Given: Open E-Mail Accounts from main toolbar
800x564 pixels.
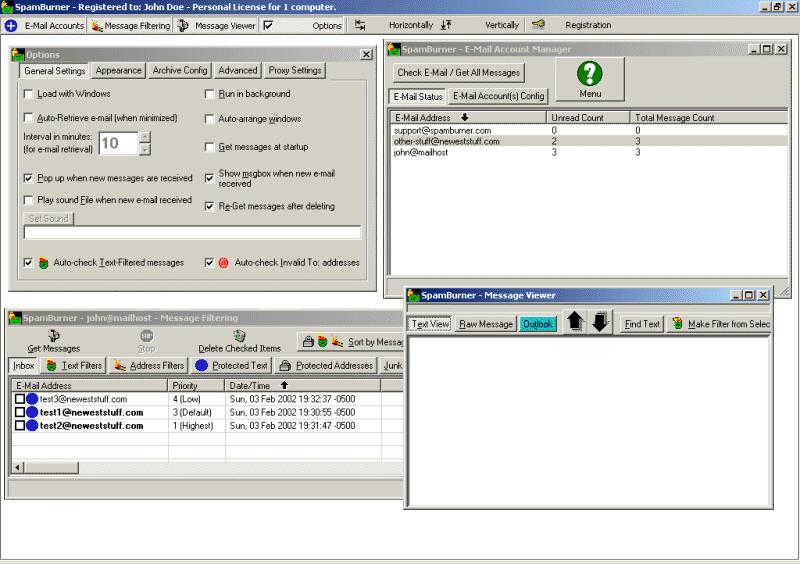Looking at the screenshot, I should (x=44, y=26).
